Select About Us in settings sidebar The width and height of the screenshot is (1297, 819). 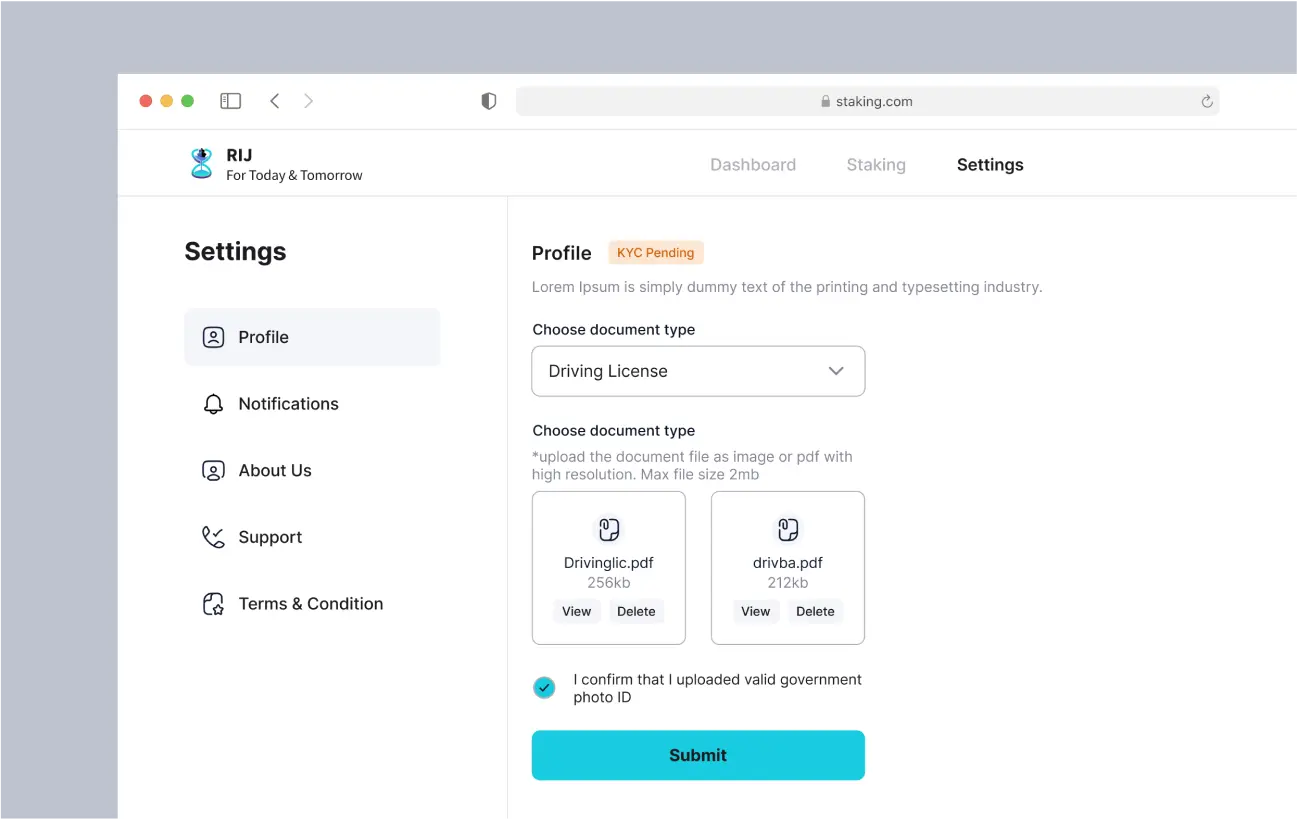(275, 471)
